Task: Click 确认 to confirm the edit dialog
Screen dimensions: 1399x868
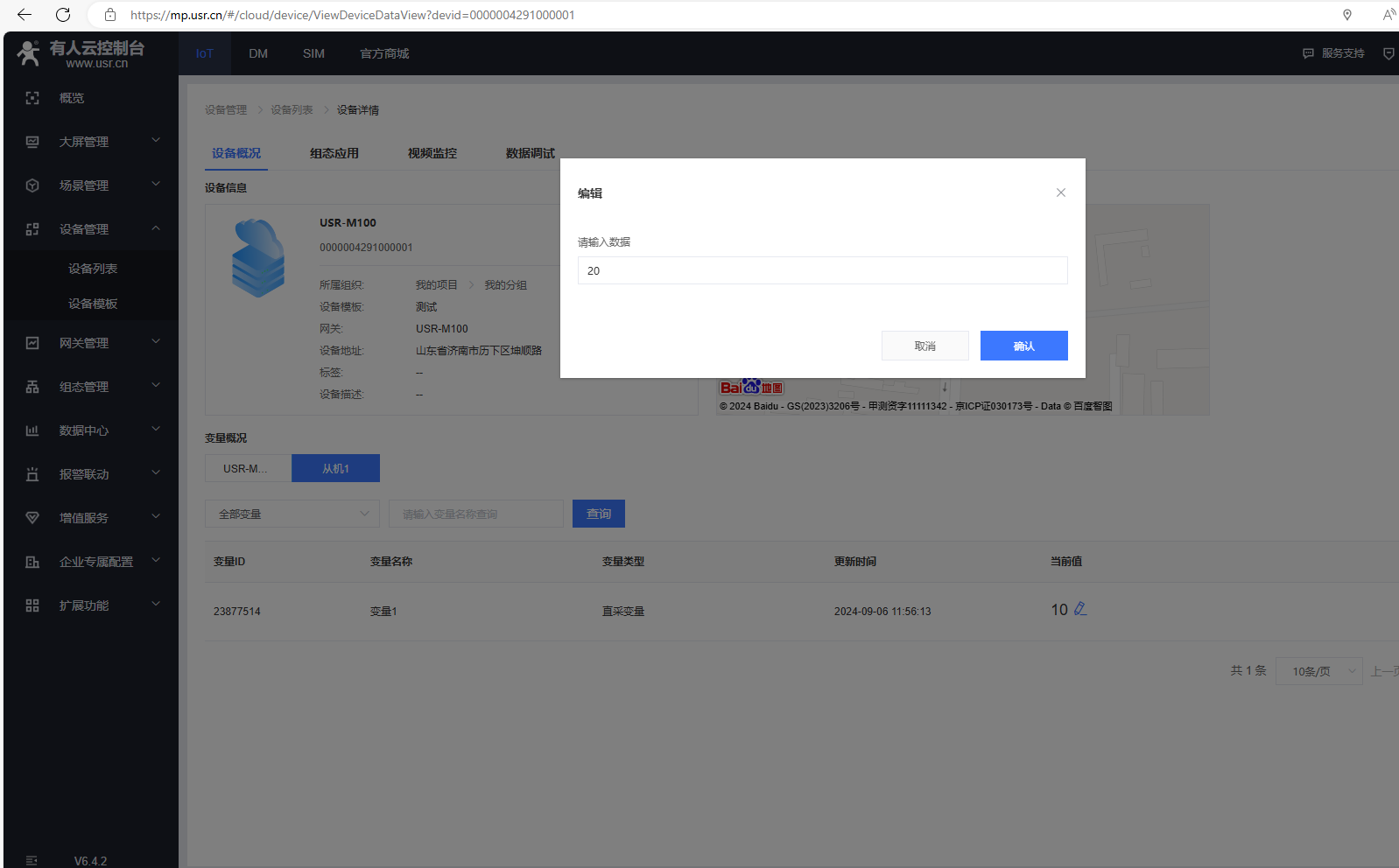Action: click(x=1024, y=346)
